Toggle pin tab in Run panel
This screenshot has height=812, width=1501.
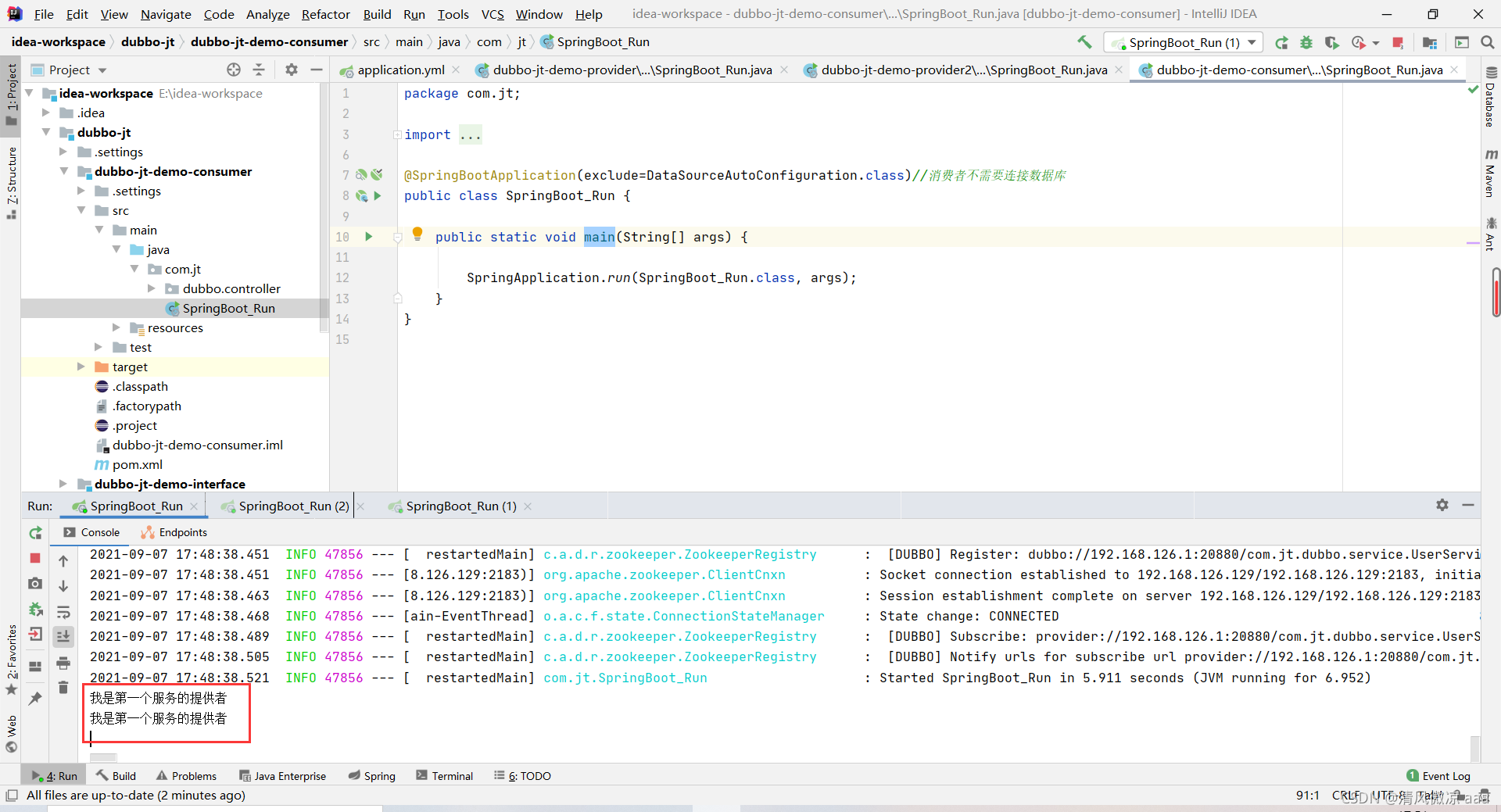click(35, 698)
